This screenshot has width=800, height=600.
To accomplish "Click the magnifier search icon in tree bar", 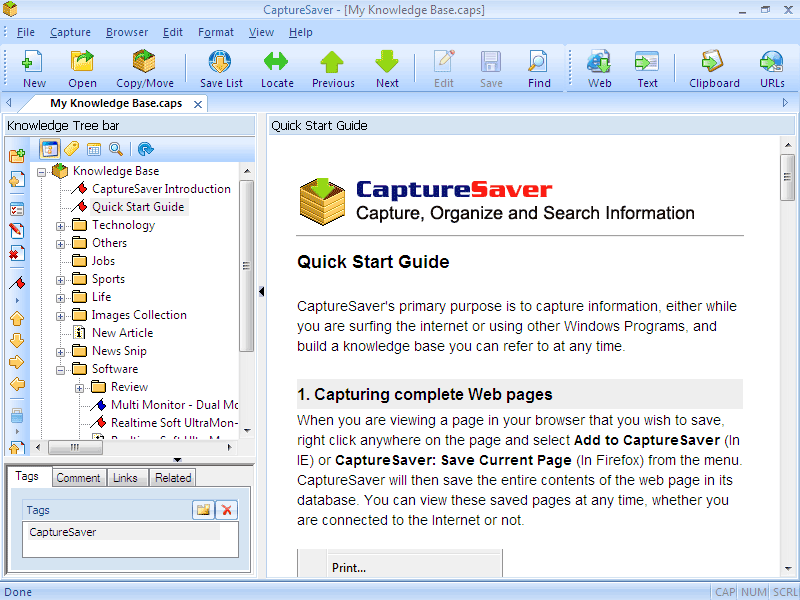I will coord(116,149).
